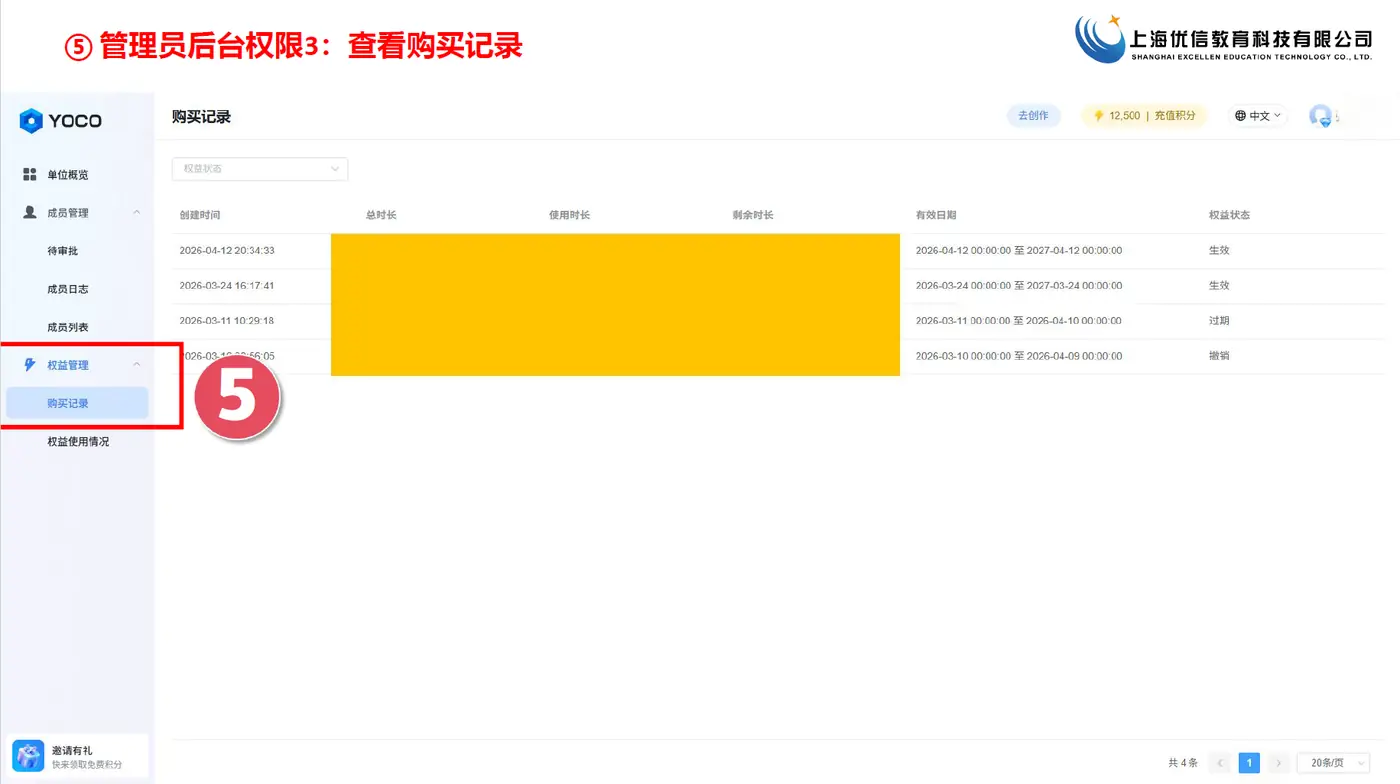Open 待审批 menu item
This screenshot has height=784, width=1400.
[x=63, y=251]
